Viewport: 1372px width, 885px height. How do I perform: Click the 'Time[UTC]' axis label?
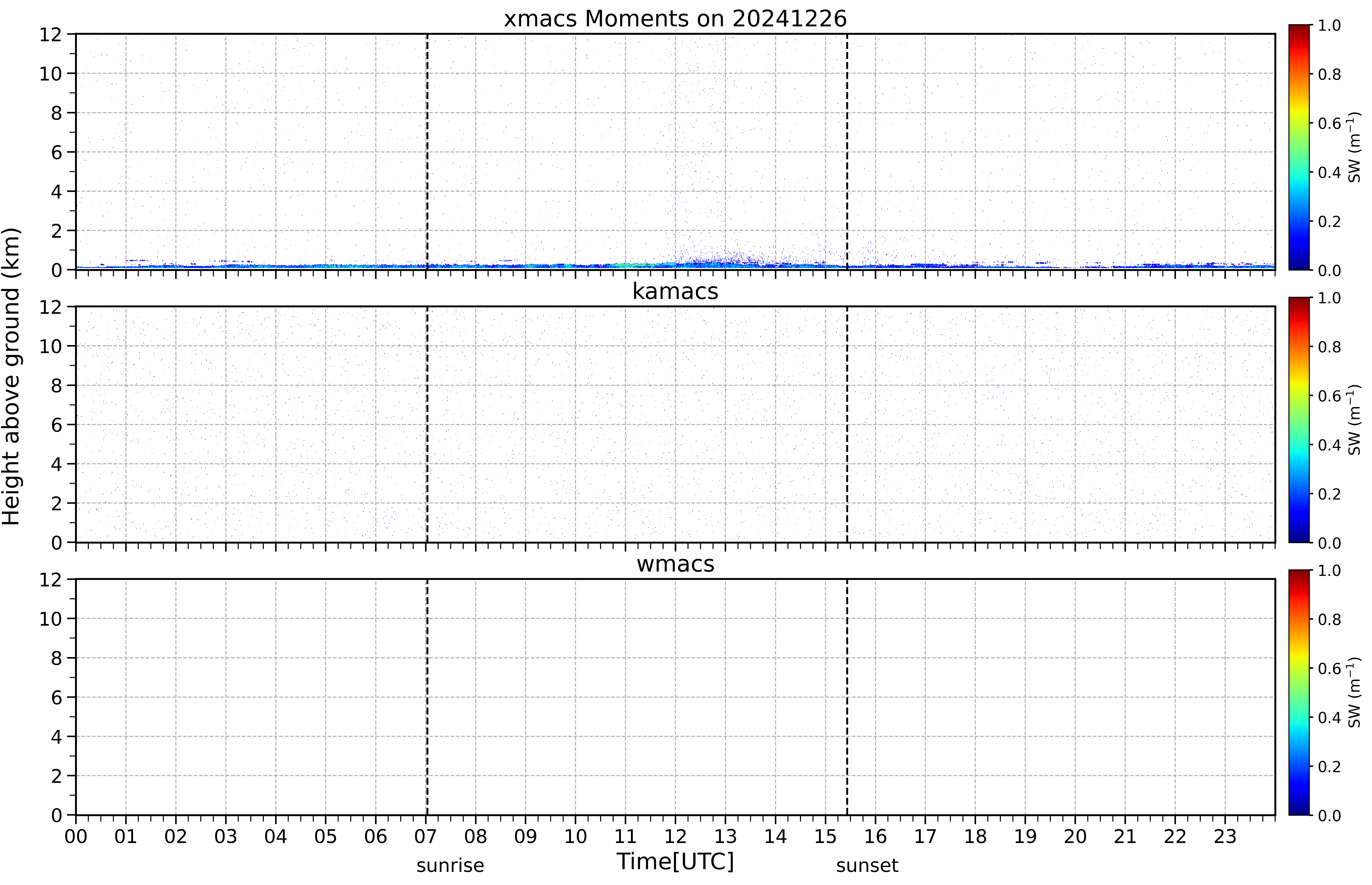click(675, 861)
